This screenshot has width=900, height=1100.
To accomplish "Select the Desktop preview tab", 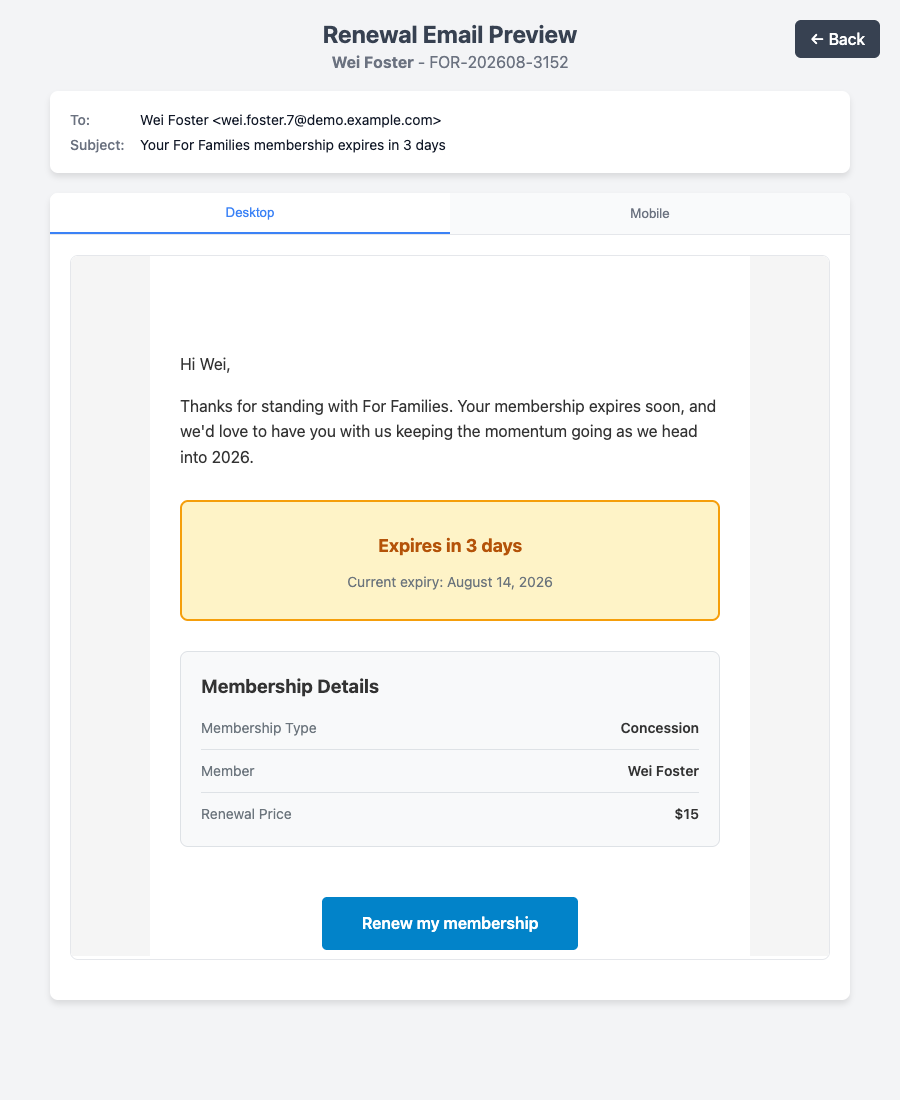I will click(250, 213).
